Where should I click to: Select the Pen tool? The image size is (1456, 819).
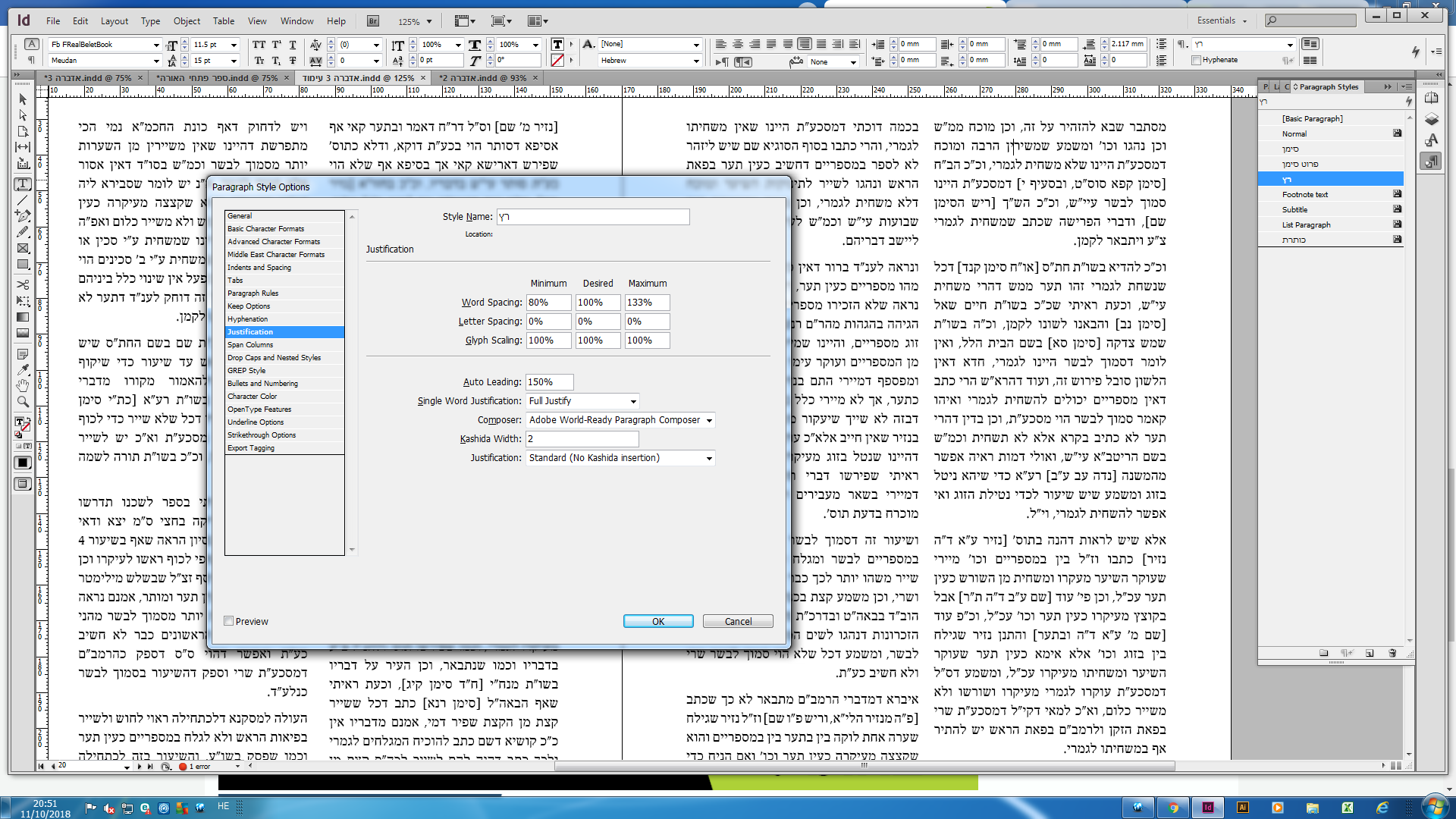point(23,215)
